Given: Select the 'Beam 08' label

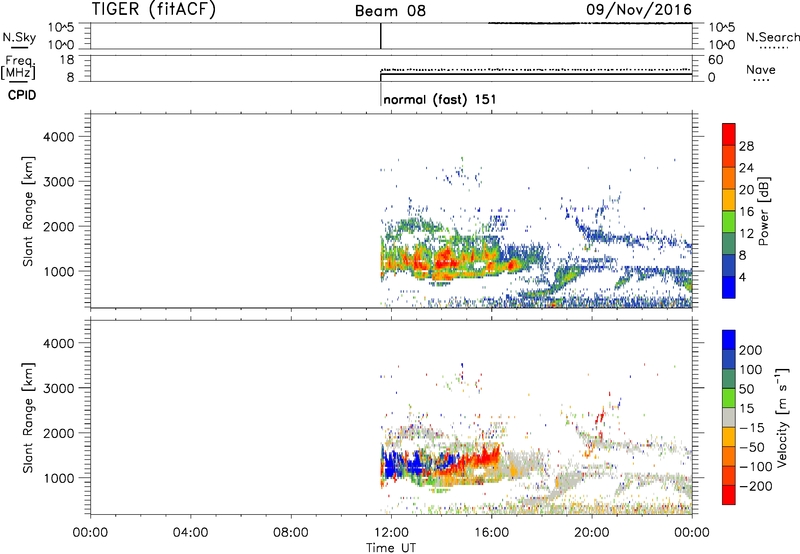Looking at the screenshot, I should click(390, 11).
